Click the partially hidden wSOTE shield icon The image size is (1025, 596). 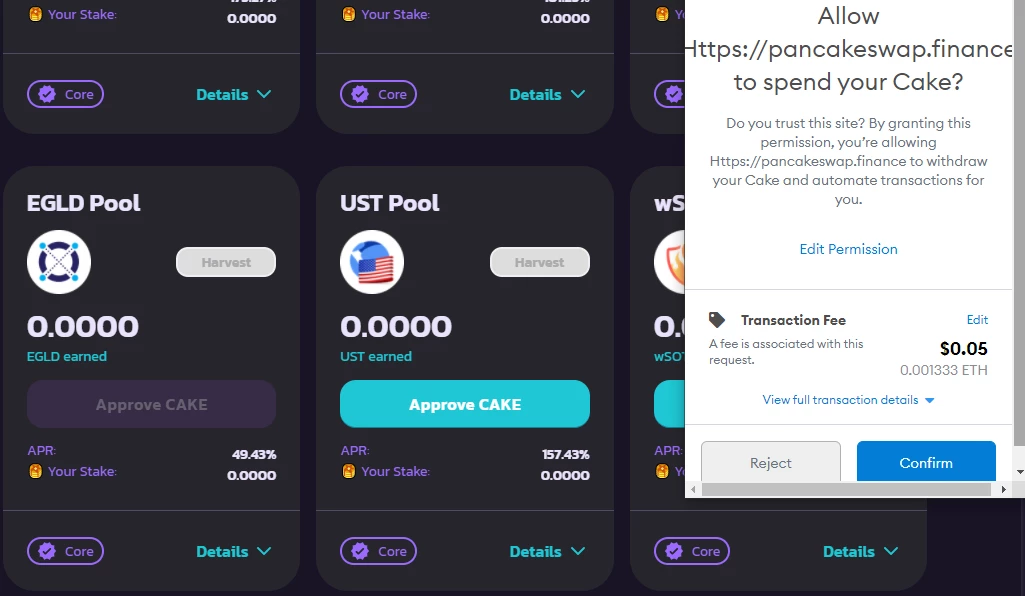669,262
